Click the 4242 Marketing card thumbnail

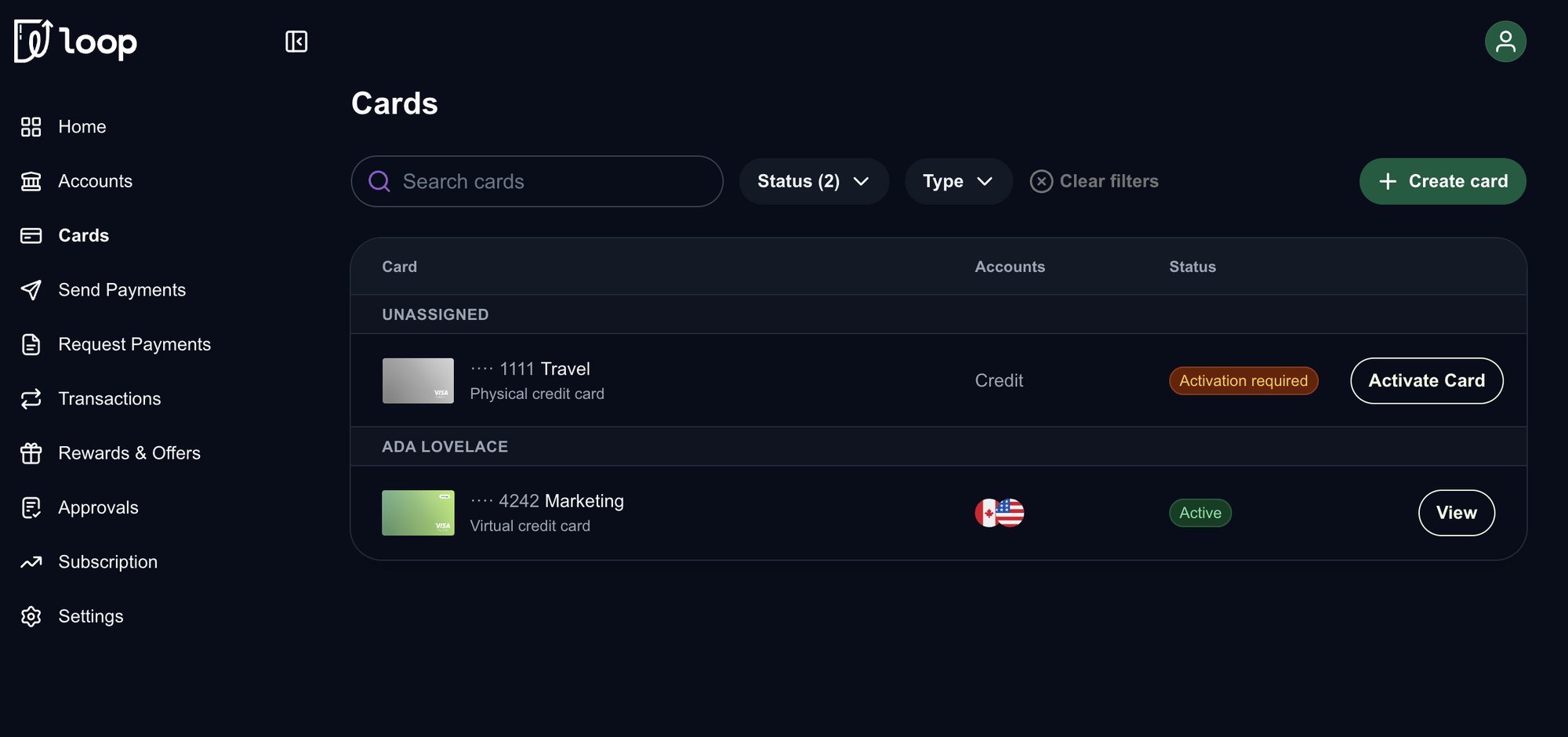(418, 513)
